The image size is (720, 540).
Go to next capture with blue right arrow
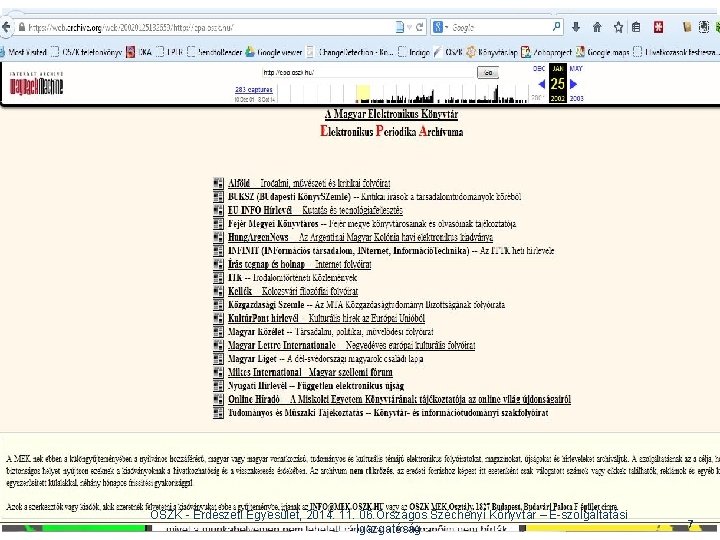click(x=574, y=84)
